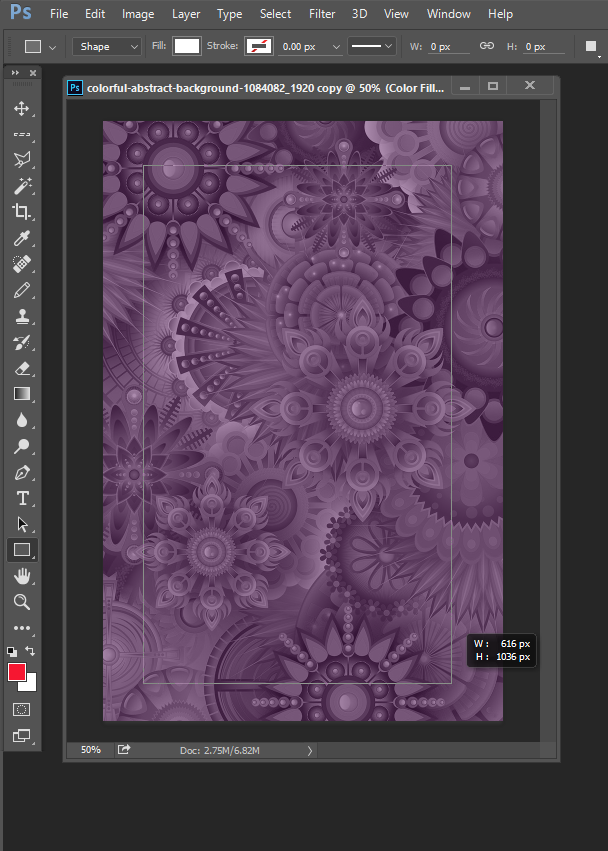Viewport: 608px width, 851px height.
Task: Select the Rectangular Marquee tool
Action: point(22,134)
